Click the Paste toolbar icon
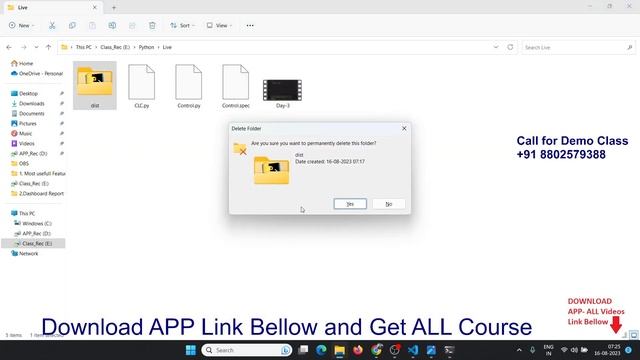This screenshot has width=640, height=360. (92, 25)
